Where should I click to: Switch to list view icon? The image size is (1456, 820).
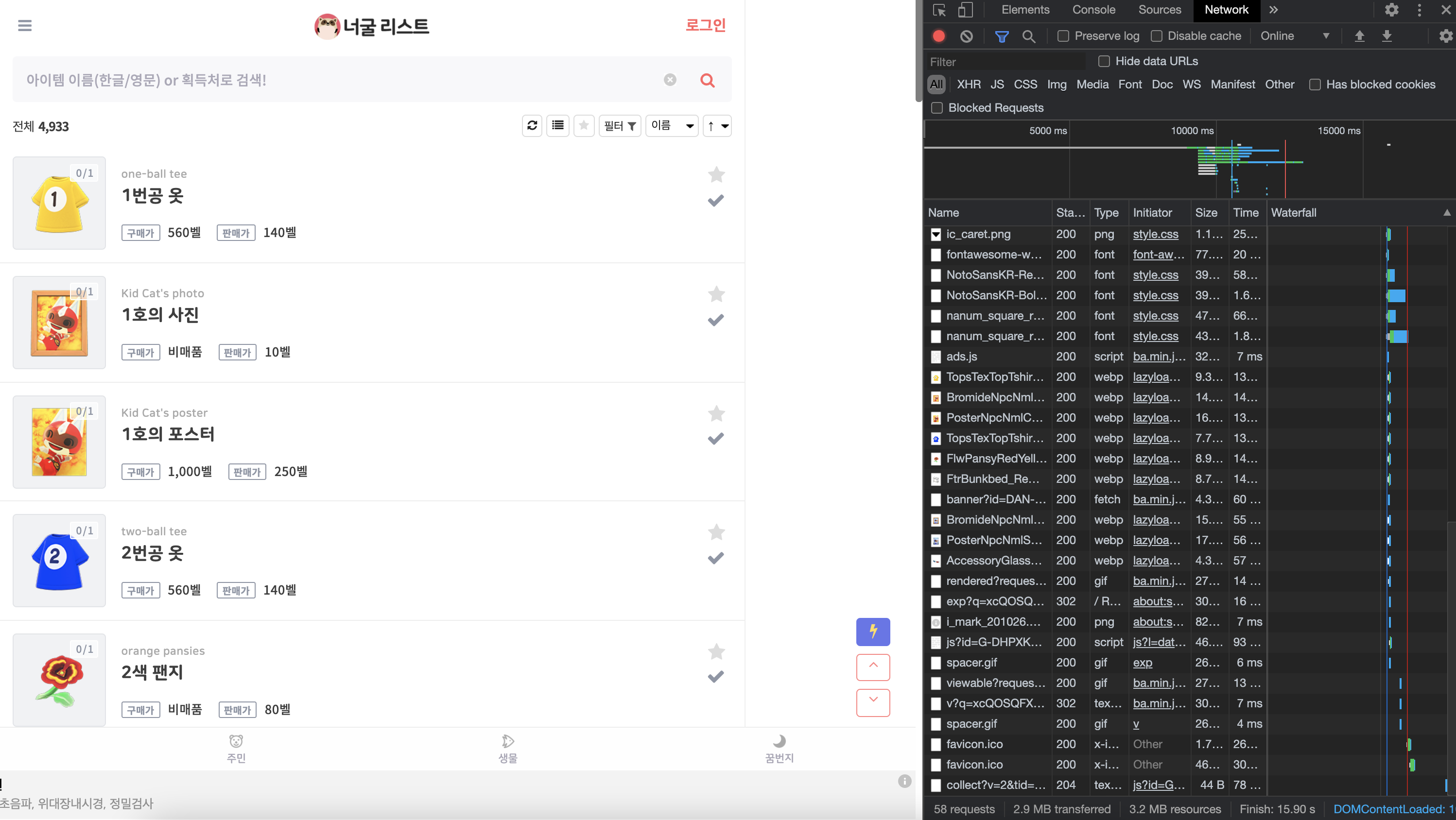click(557, 125)
